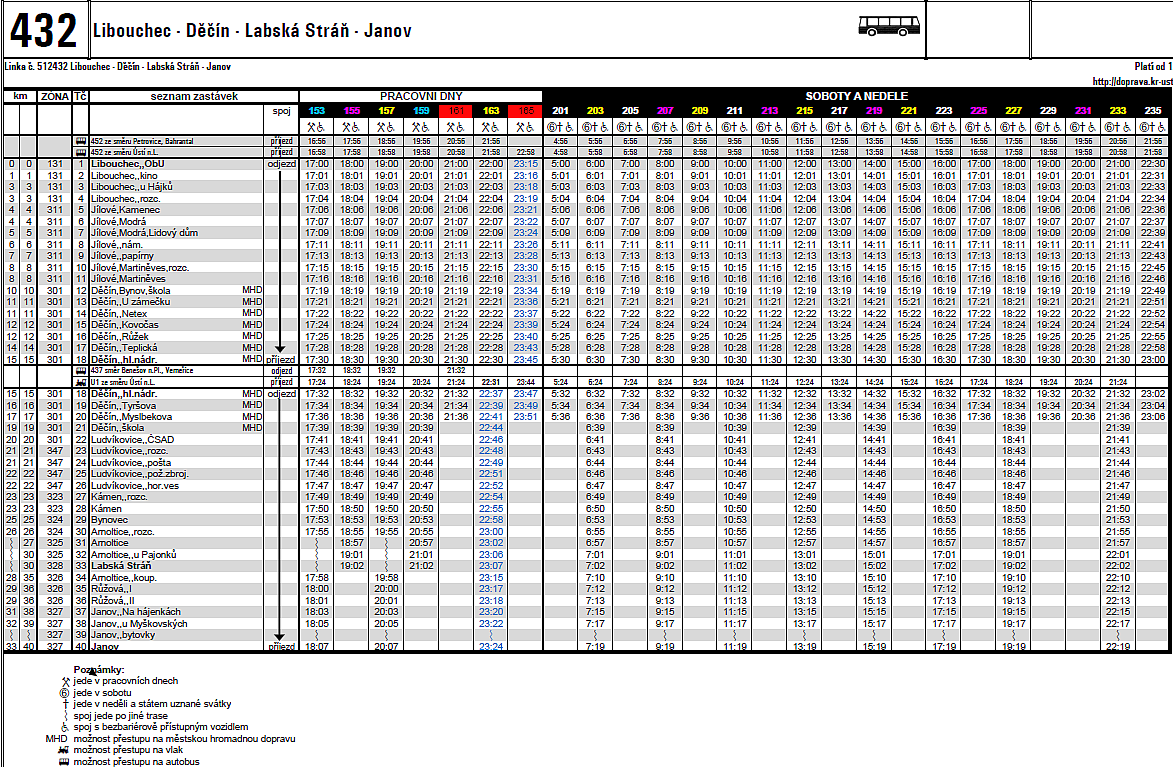This screenshot has height=767, width=1173.
Task: Click the wheelchair icon beside 'spoj s bezbariérově' note
Action: pyautogui.click(x=65, y=727)
